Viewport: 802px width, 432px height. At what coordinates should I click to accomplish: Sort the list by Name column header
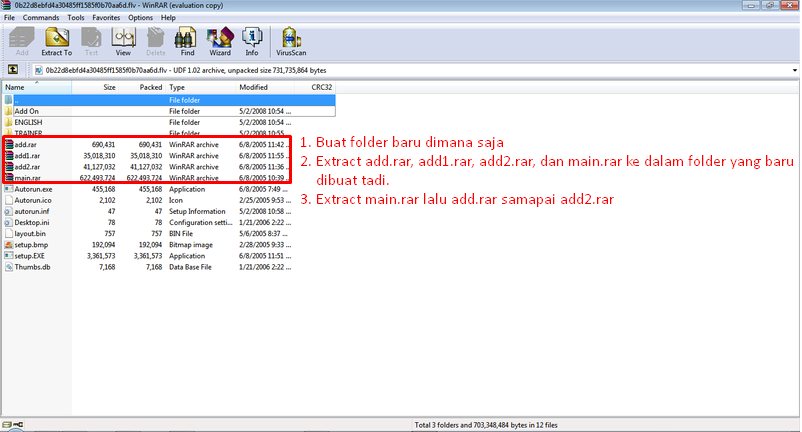point(15,88)
